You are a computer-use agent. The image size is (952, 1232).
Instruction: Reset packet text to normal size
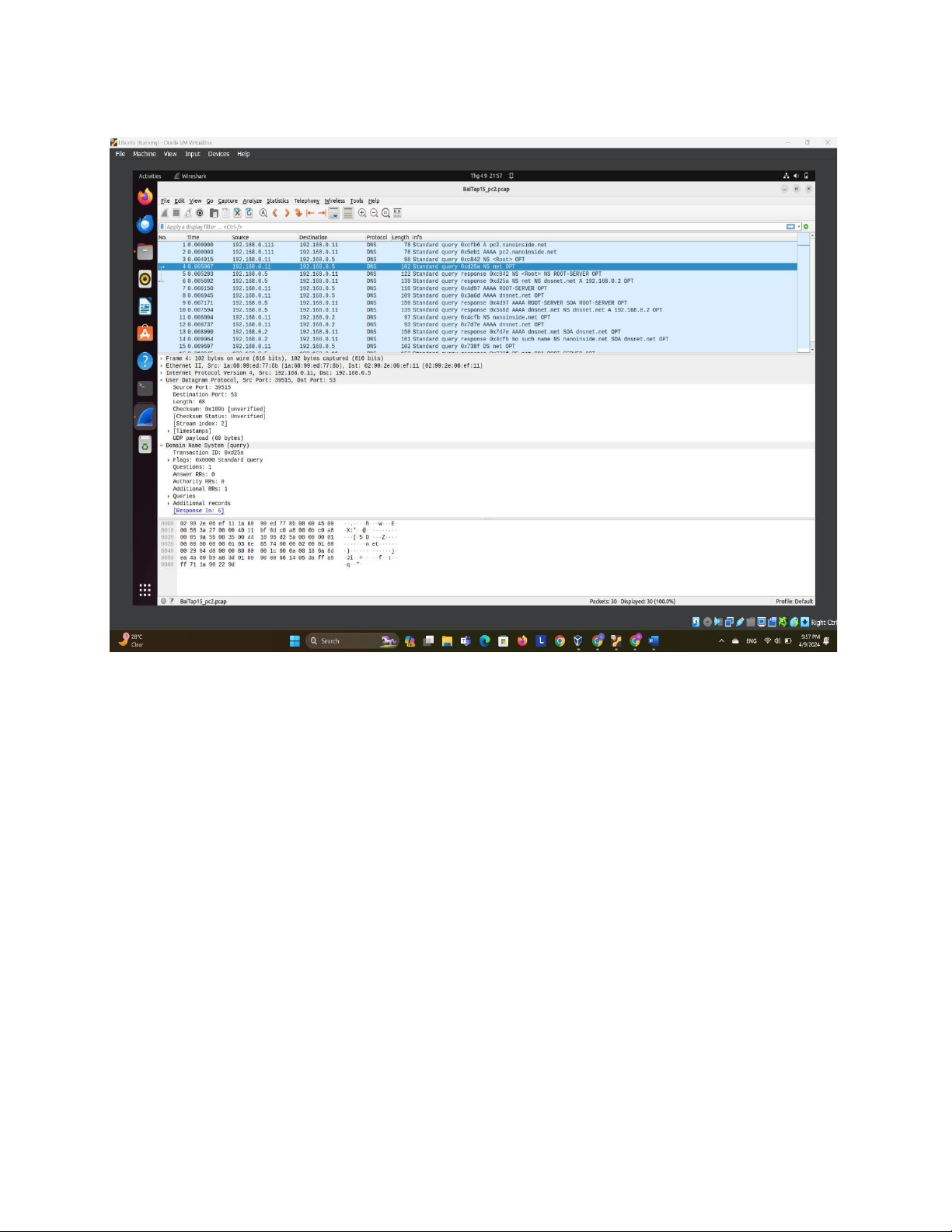coord(385,213)
